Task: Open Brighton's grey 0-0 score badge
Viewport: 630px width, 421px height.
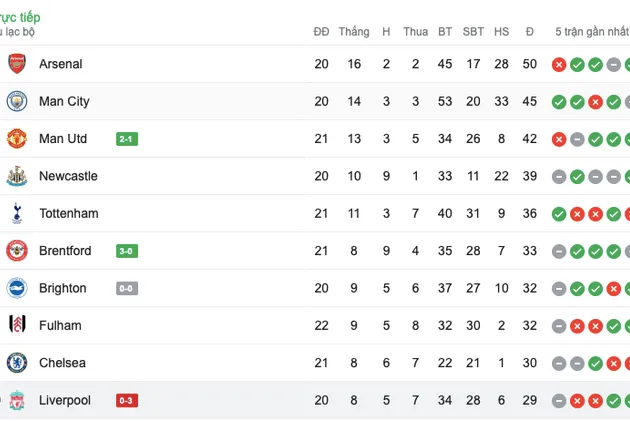Action: (127, 288)
